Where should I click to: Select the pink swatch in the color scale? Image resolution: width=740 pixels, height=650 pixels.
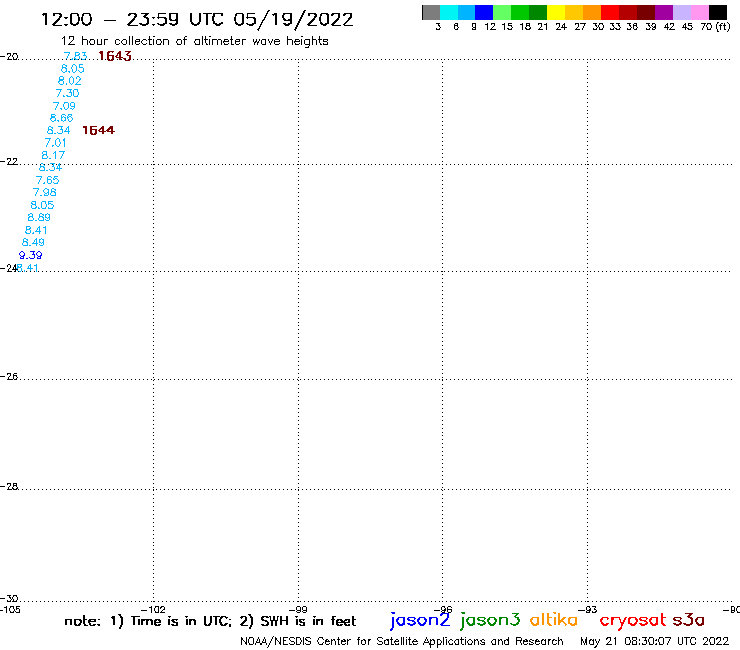coord(699,13)
